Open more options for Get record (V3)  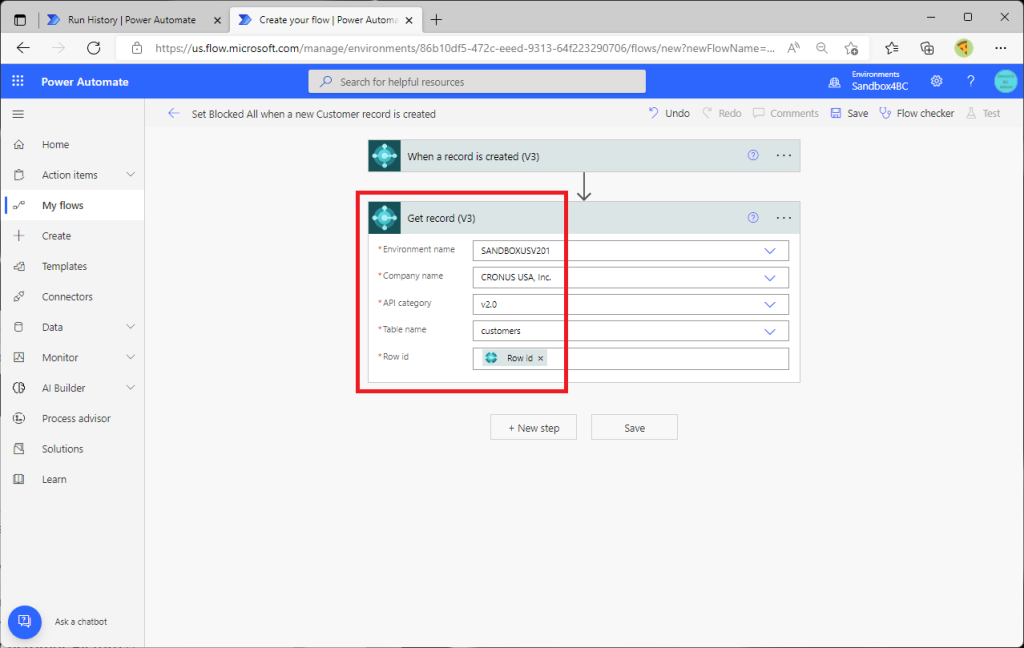[784, 218]
